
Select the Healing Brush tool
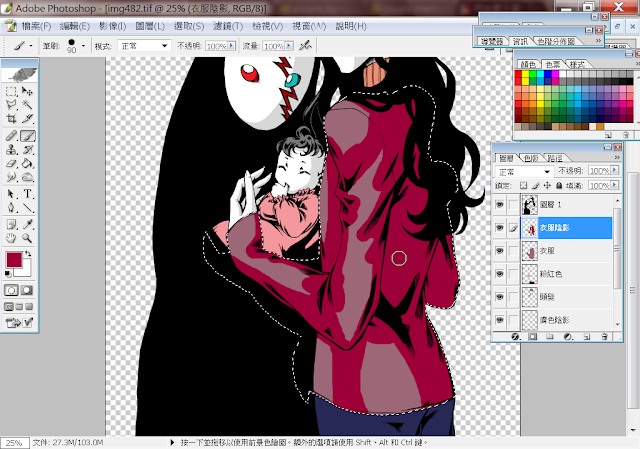(x=11, y=136)
